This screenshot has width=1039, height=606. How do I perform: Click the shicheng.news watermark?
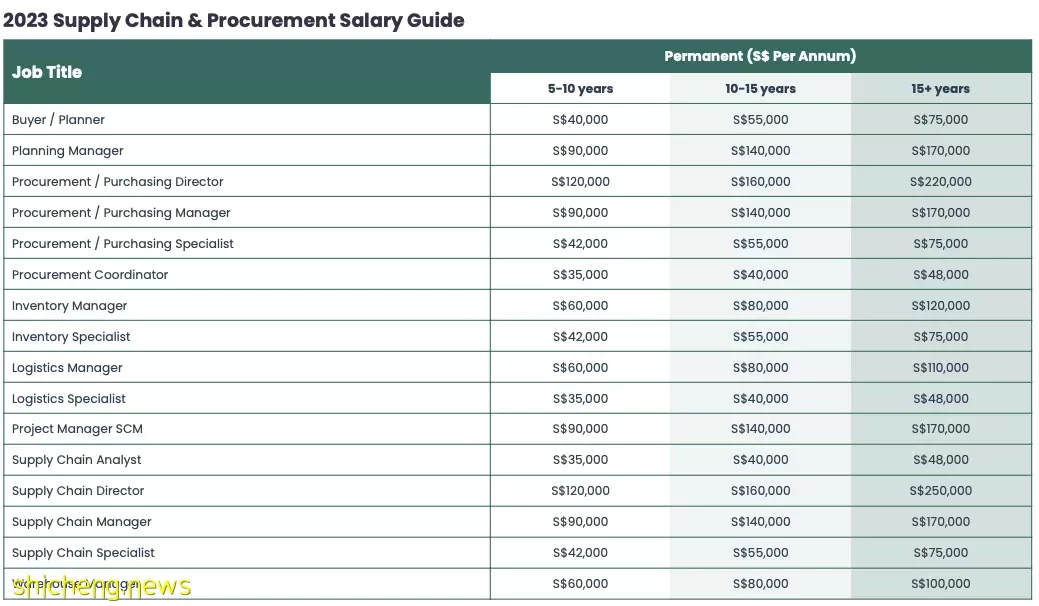[101, 586]
